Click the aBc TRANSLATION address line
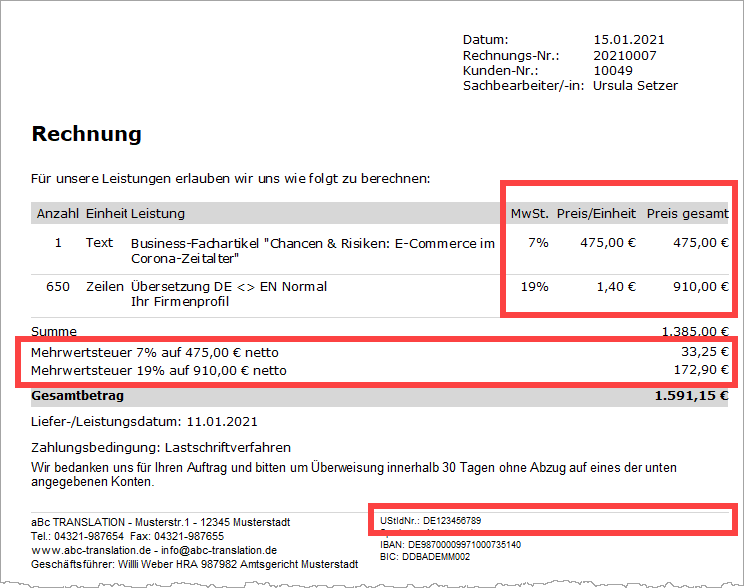Screen dimensions: 744x588 [x=161, y=523]
